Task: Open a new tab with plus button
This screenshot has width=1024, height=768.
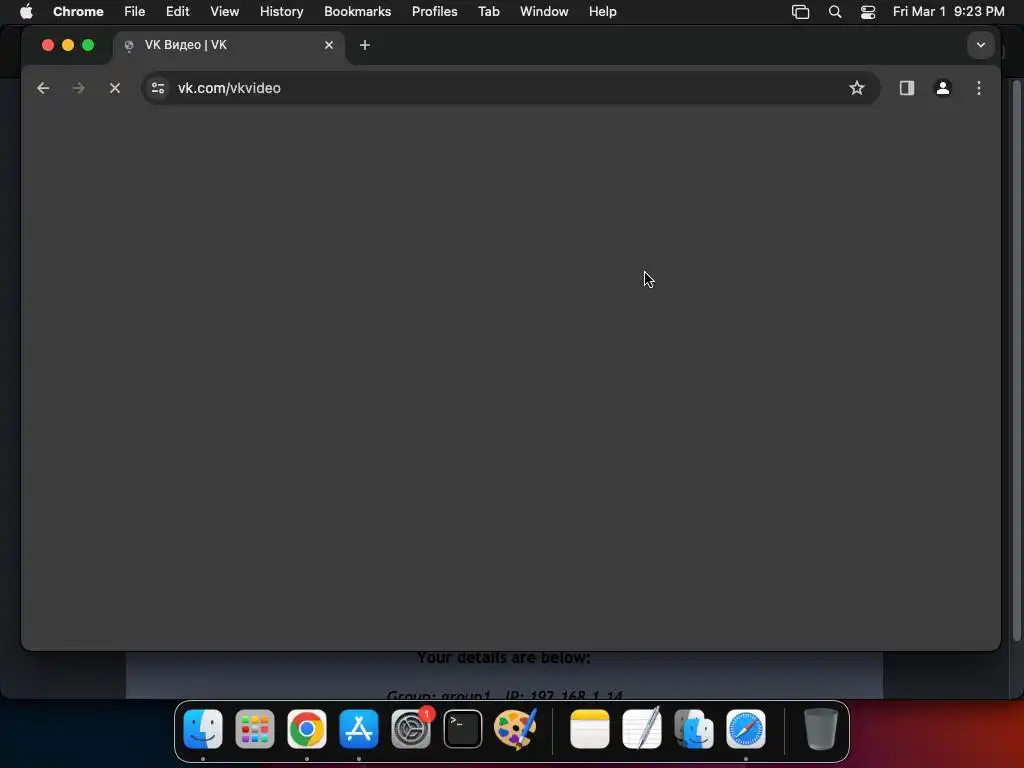Action: coord(365,45)
